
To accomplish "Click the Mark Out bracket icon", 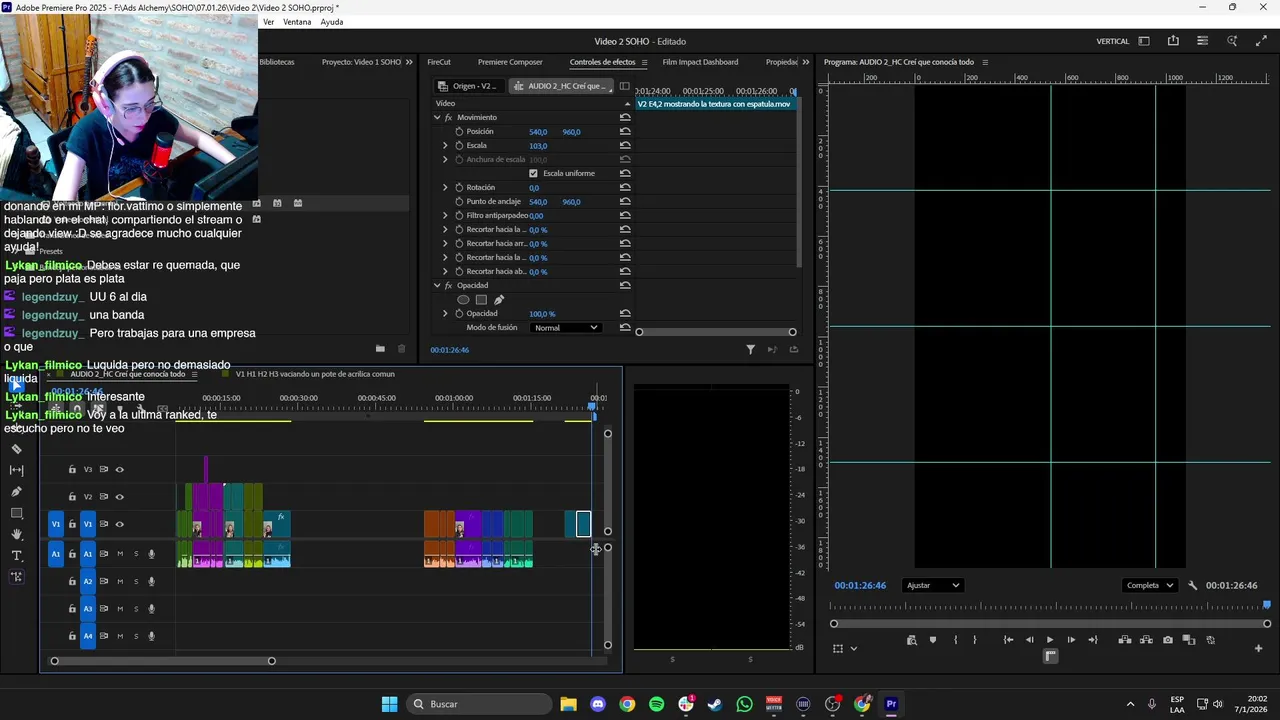I will pyautogui.click(x=975, y=640).
